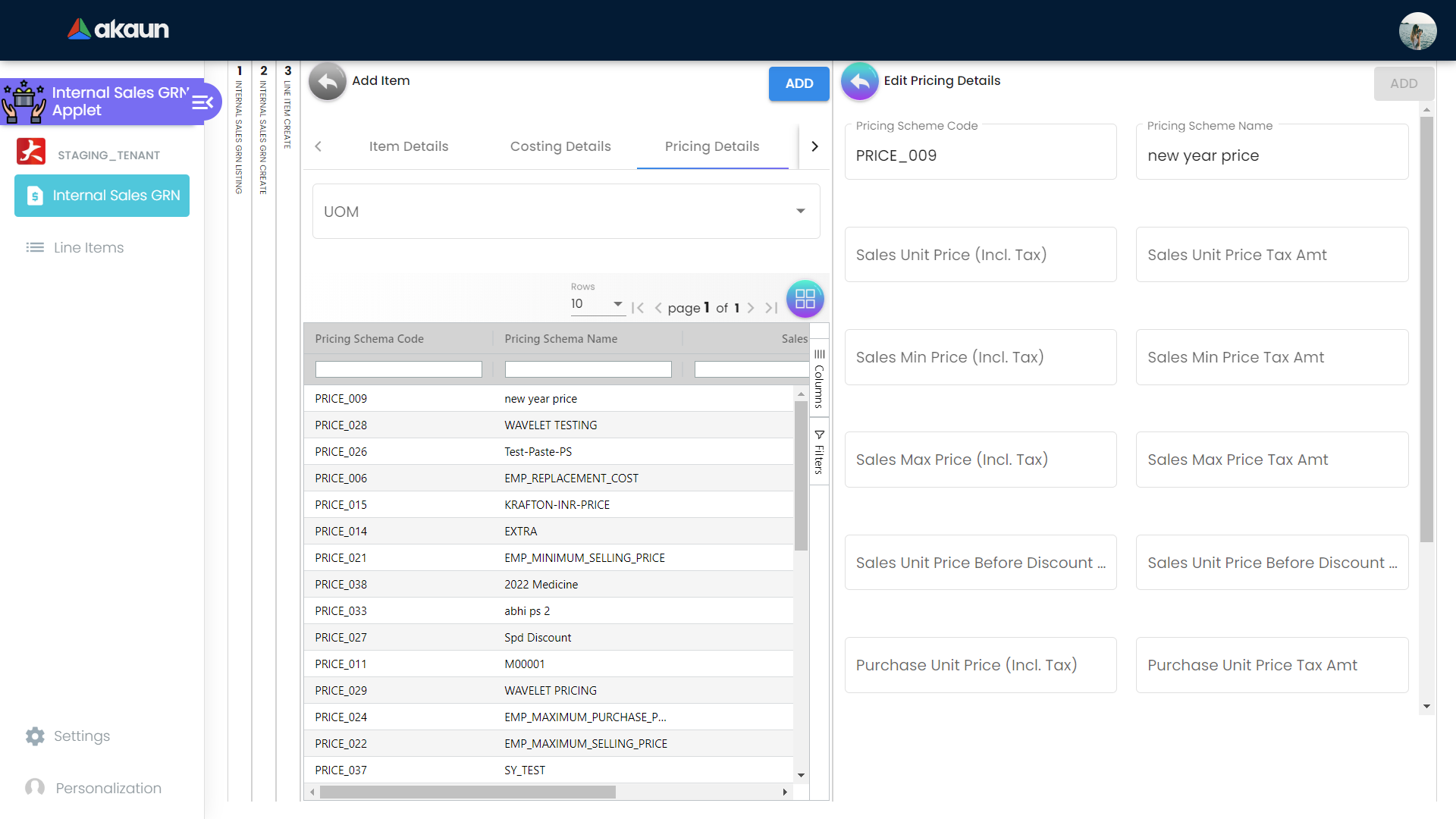Open the grid view toggle button
The height and width of the screenshot is (819, 1456).
click(x=805, y=299)
